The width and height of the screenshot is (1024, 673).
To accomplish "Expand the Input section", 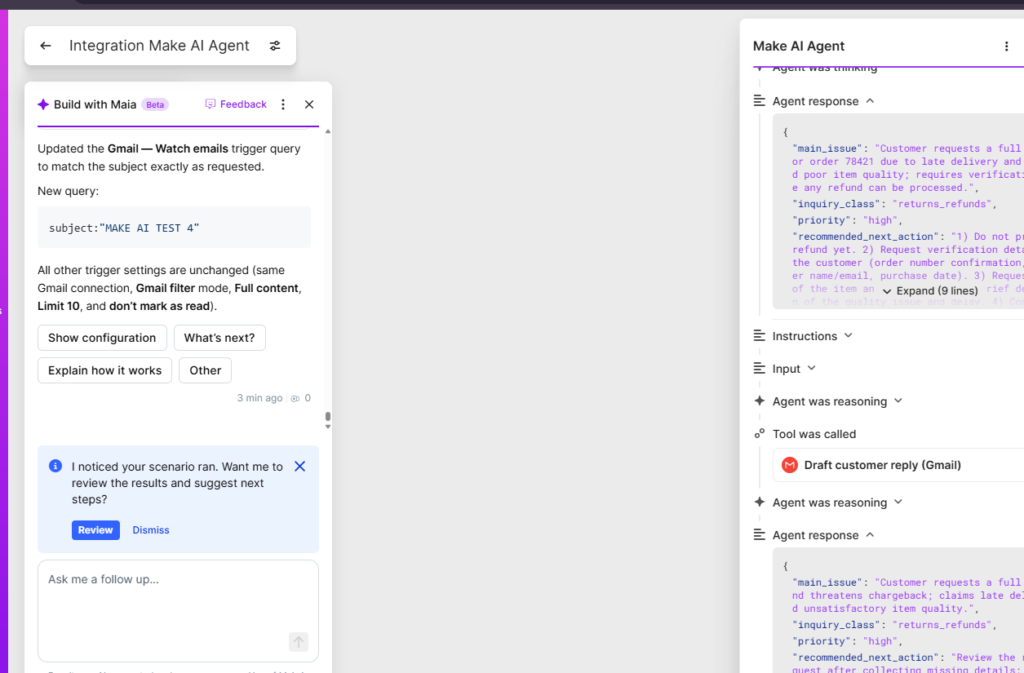I will (812, 368).
